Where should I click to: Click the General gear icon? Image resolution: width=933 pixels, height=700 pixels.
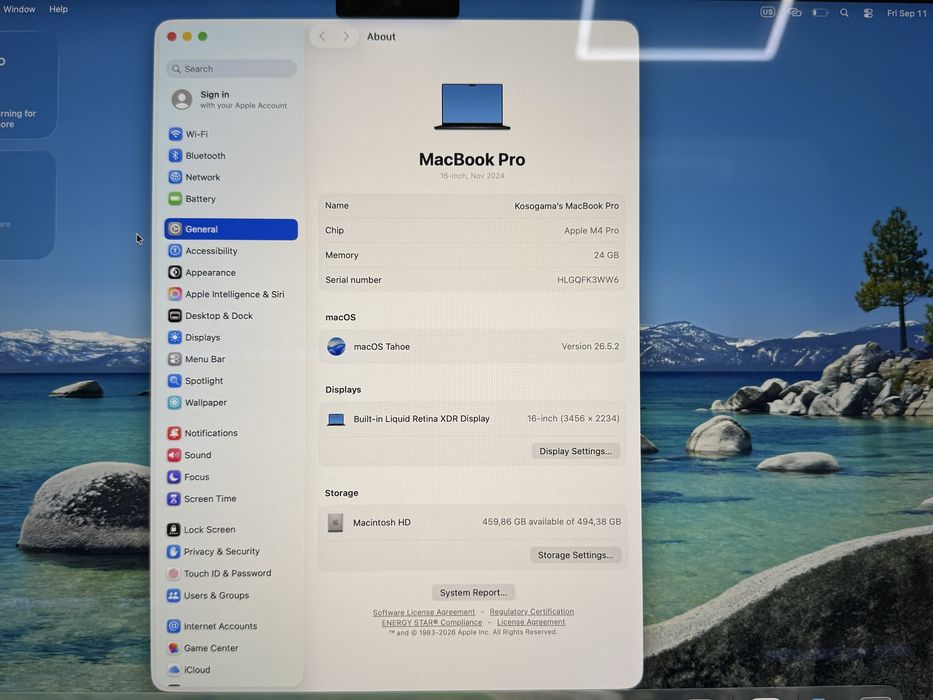point(175,229)
